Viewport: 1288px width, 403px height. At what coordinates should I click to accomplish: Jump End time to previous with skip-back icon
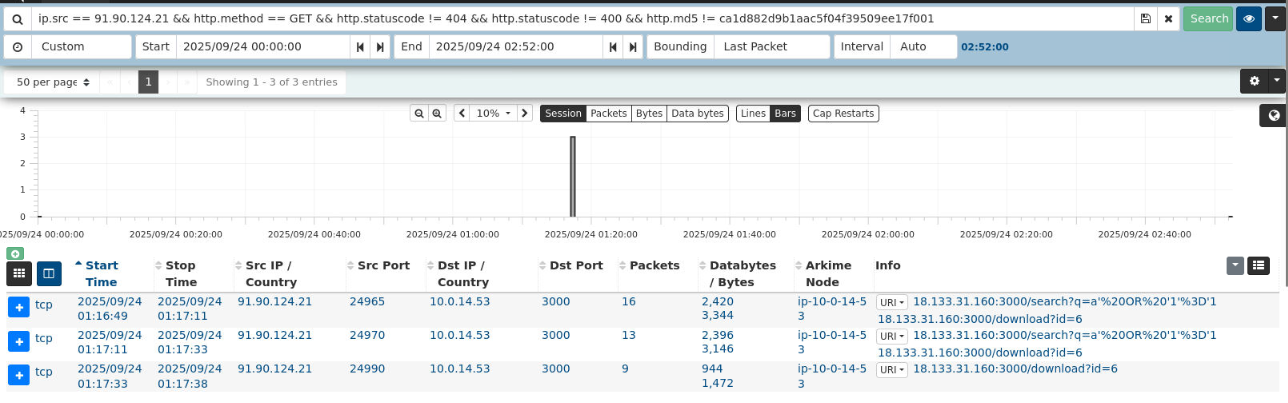click(612, 47)
